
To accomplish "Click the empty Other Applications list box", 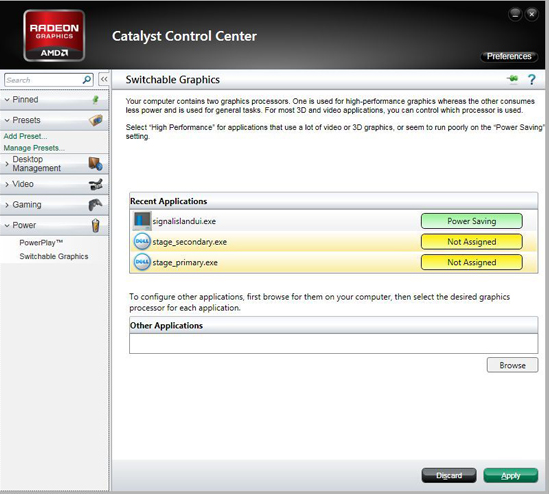I will tap(333, 343).
